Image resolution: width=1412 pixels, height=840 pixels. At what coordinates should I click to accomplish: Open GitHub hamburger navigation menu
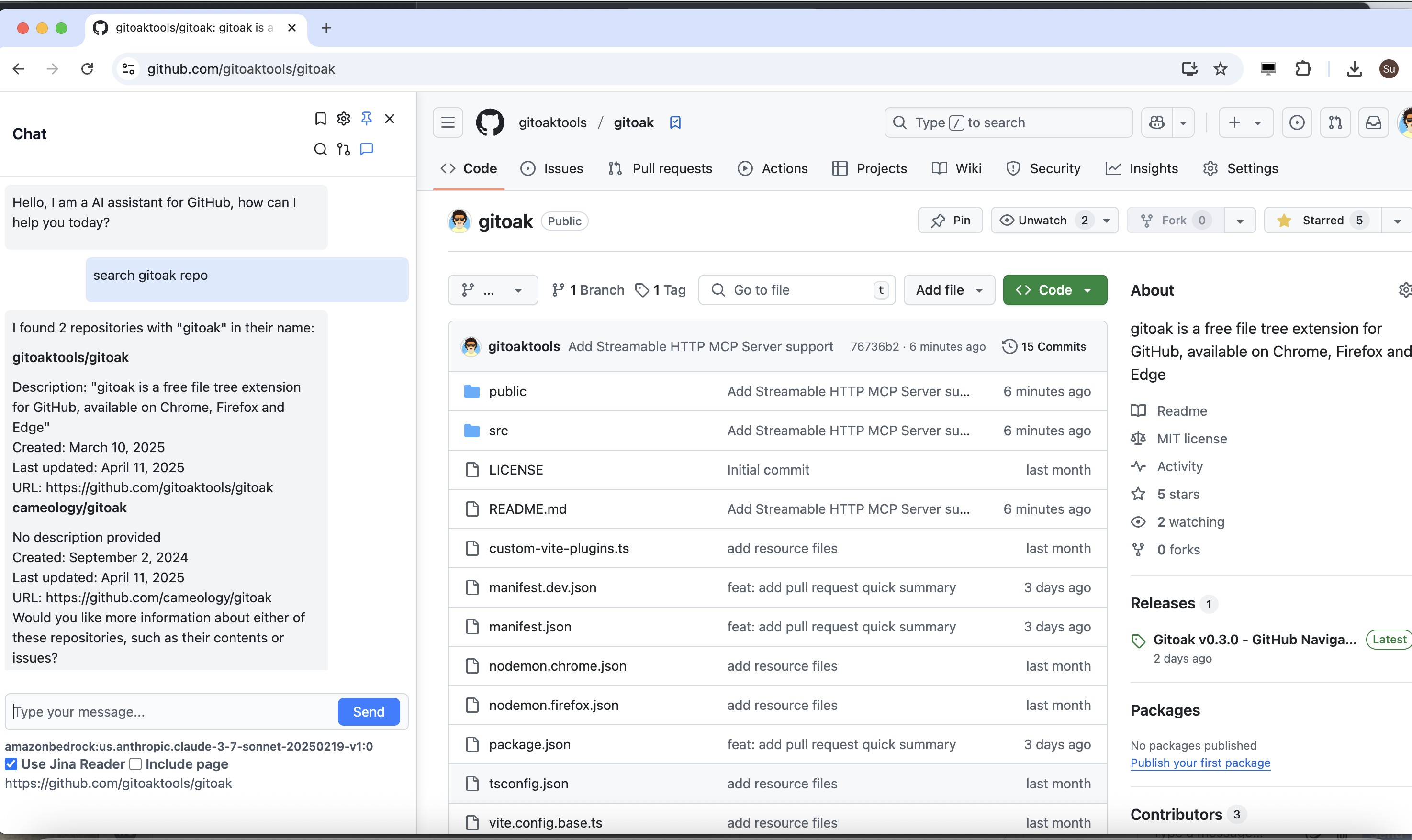448,122
